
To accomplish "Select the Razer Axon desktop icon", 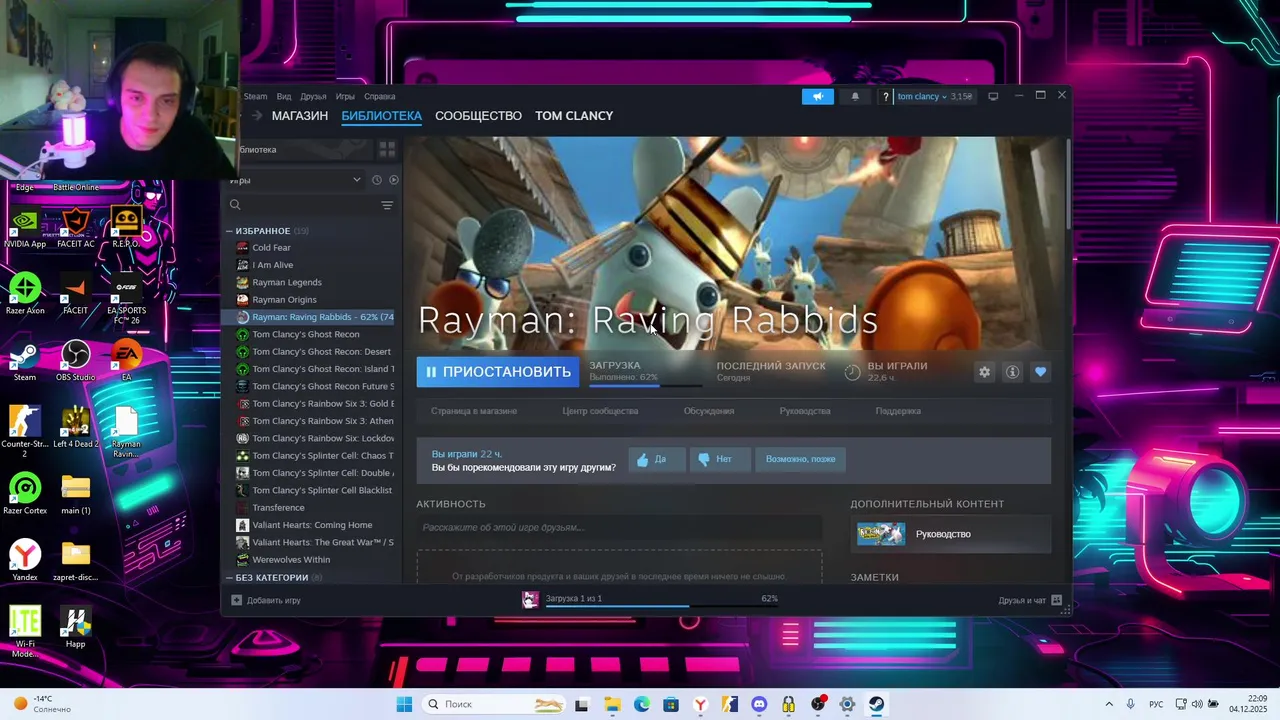I will [25, 294].
